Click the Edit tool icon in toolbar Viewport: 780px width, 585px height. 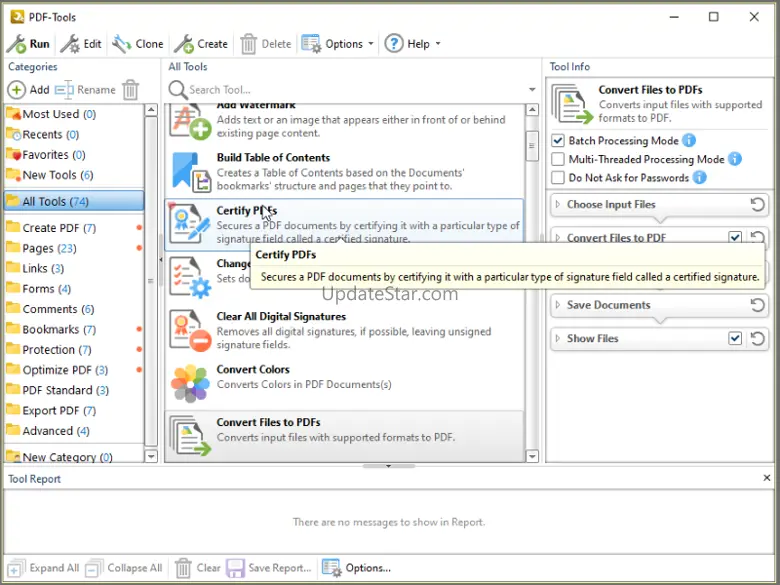click(69, 44)
